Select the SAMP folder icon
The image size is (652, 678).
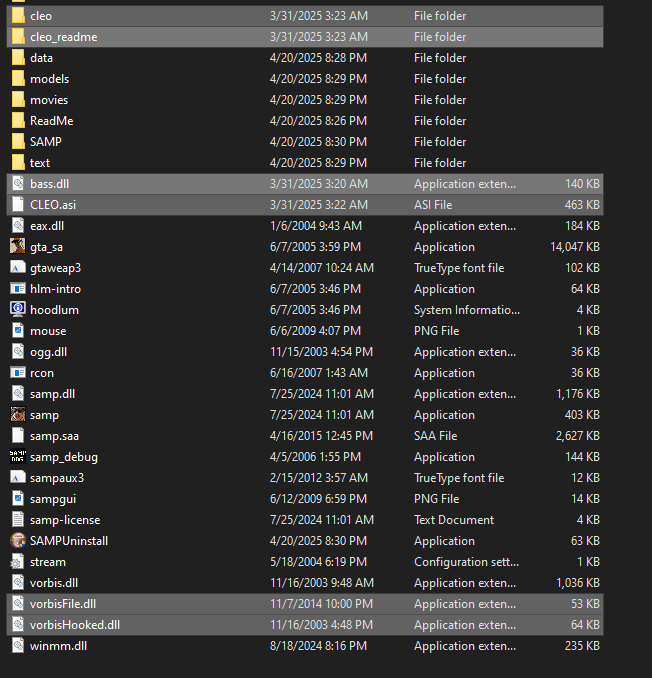click(x=18, y=142)
